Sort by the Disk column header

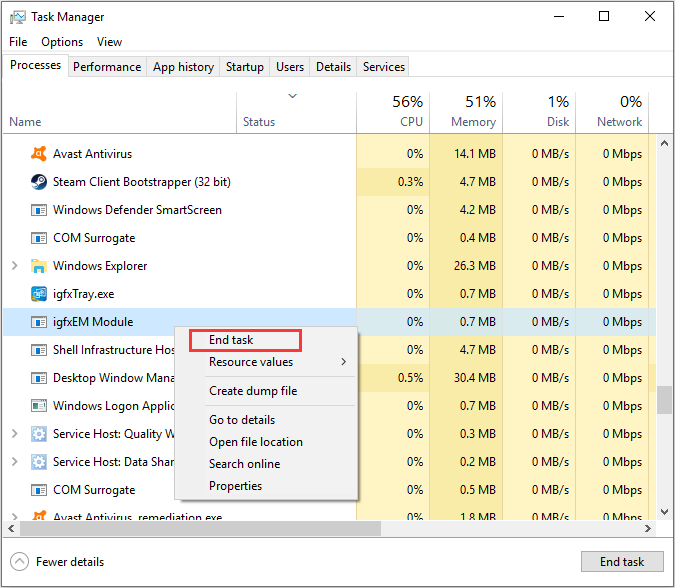pyautogui.click(x=539, y=113)
